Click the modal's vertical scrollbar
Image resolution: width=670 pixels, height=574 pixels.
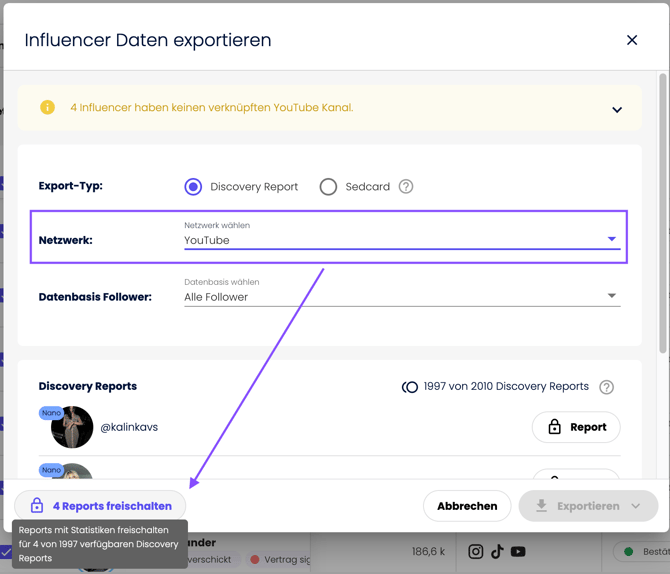663,214
